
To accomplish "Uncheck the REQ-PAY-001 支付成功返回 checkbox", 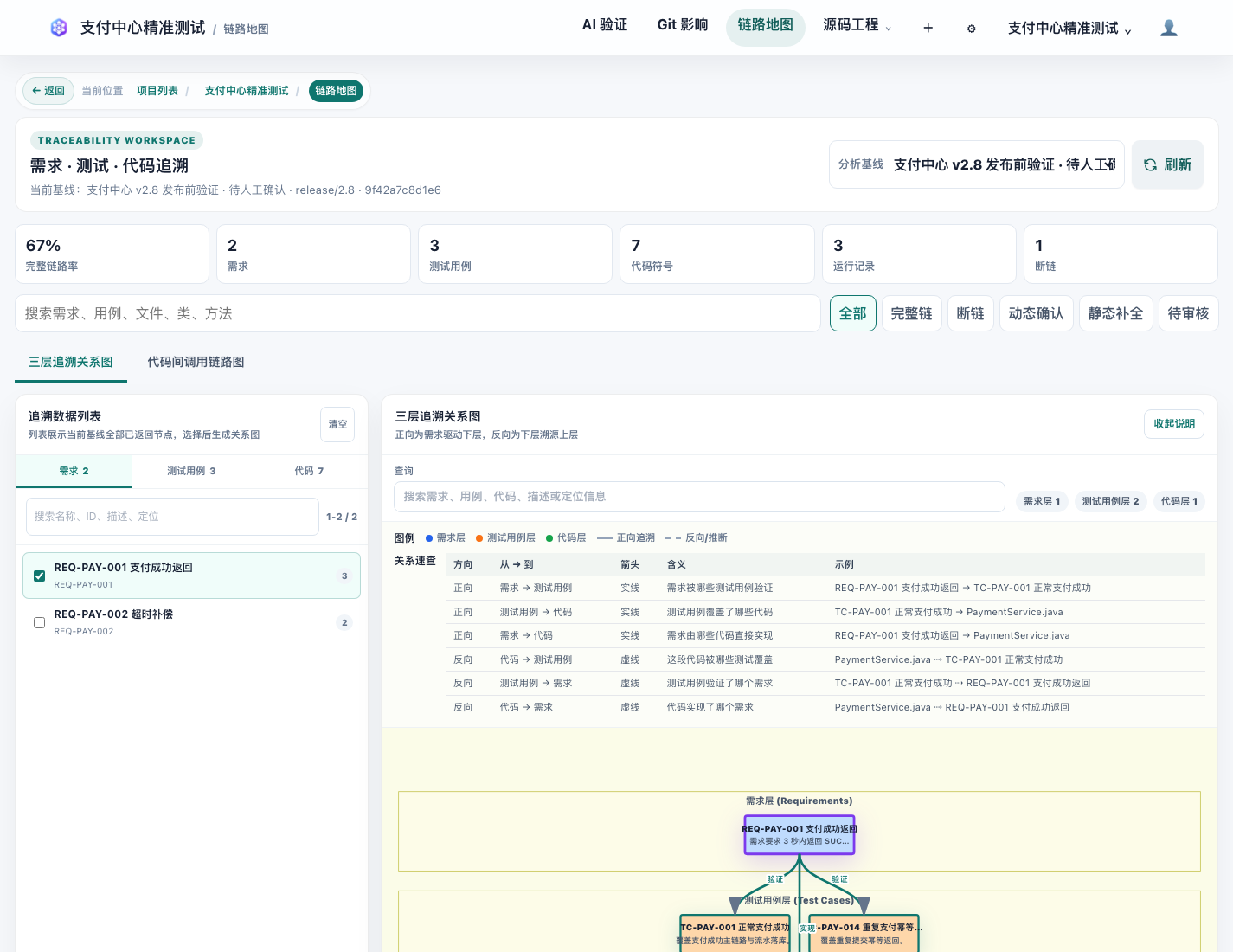I will 39,576.
